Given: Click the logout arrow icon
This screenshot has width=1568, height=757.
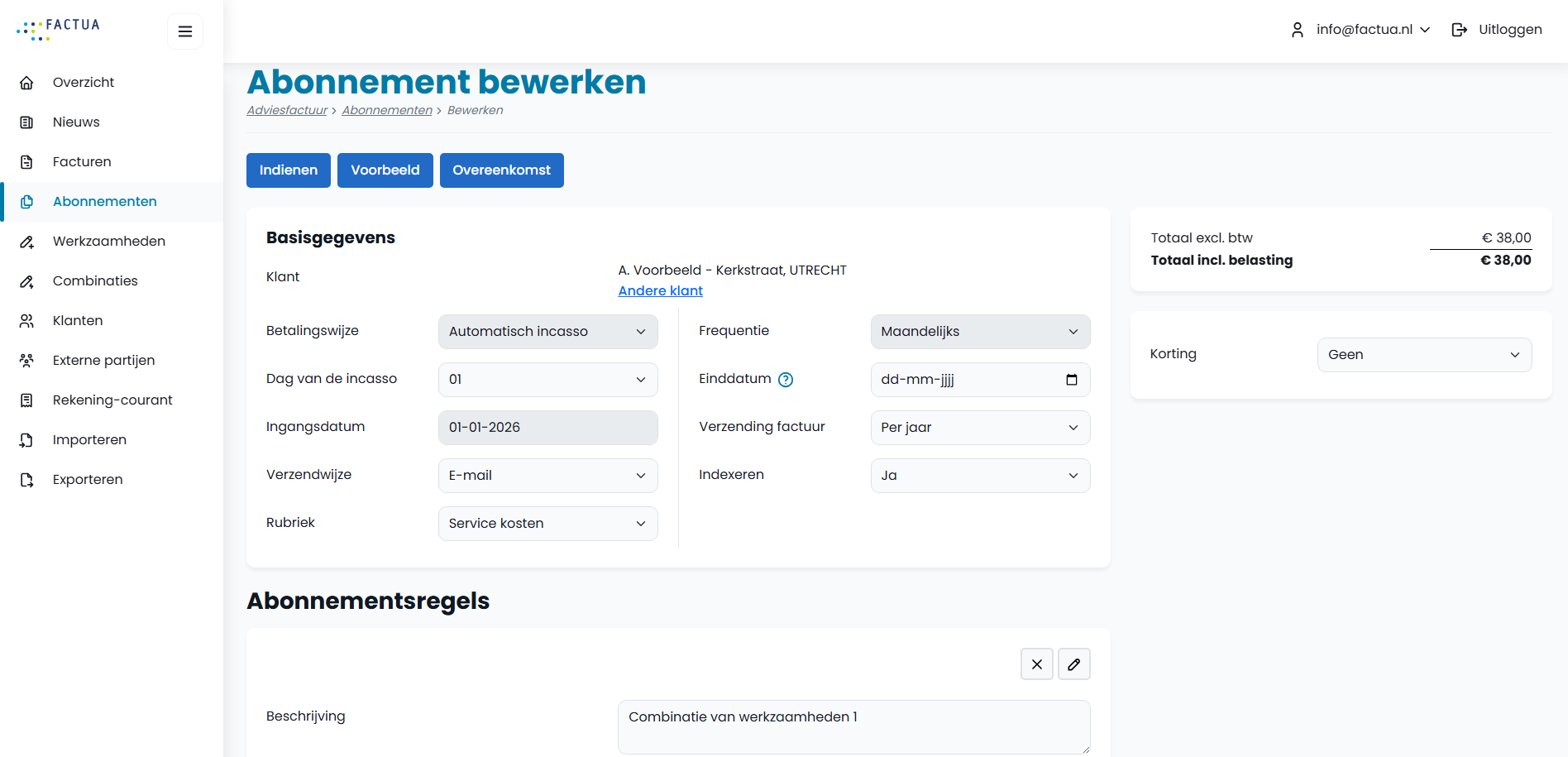Looking at the screenshot, I should pos(1460,30).
